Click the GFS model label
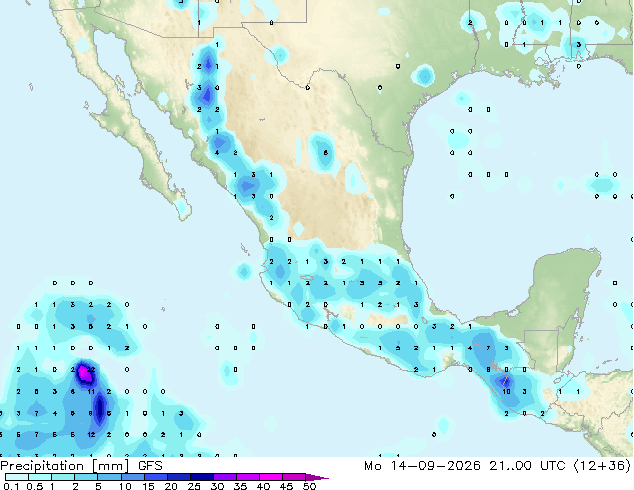 [150, 466]
